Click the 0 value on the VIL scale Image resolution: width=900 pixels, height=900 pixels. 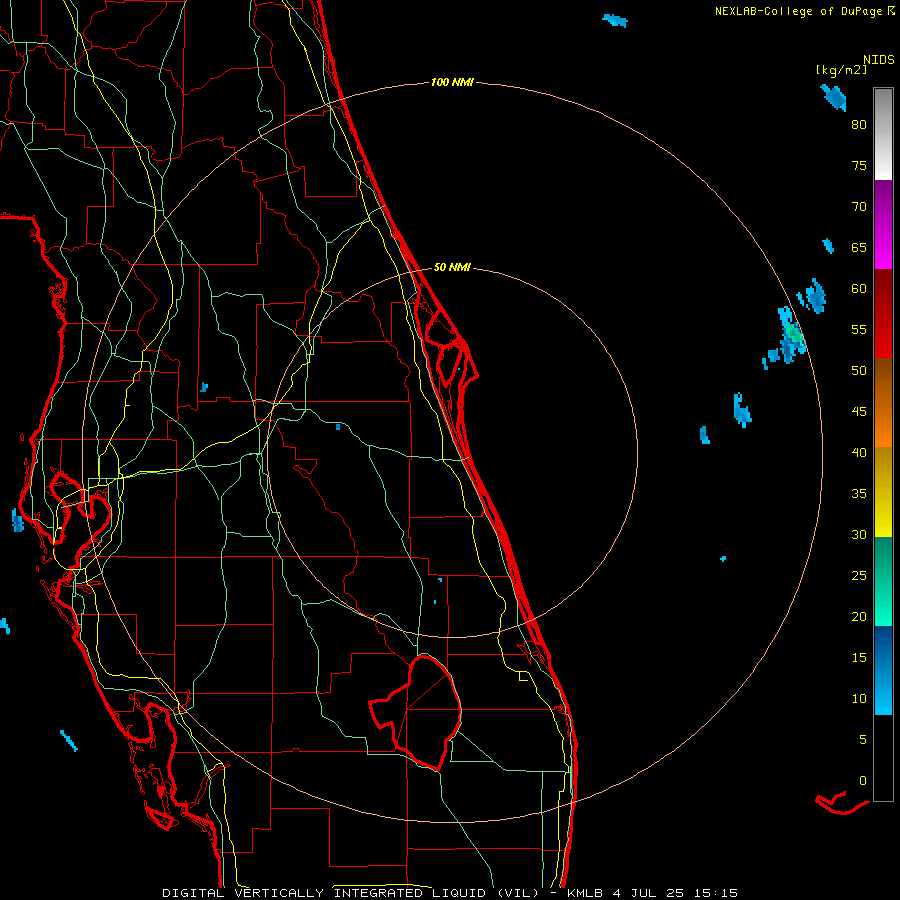click(x=863, y=781)
